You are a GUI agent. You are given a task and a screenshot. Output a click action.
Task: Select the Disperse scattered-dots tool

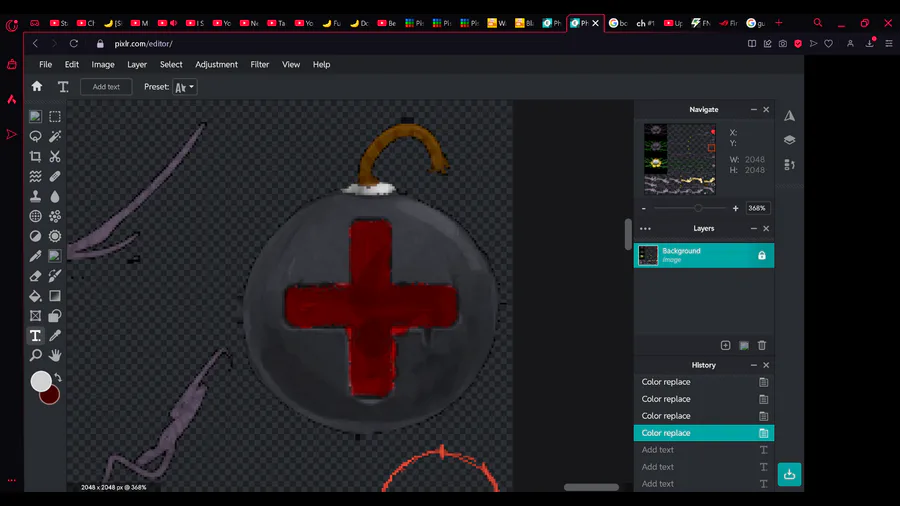tap(55, 216)
